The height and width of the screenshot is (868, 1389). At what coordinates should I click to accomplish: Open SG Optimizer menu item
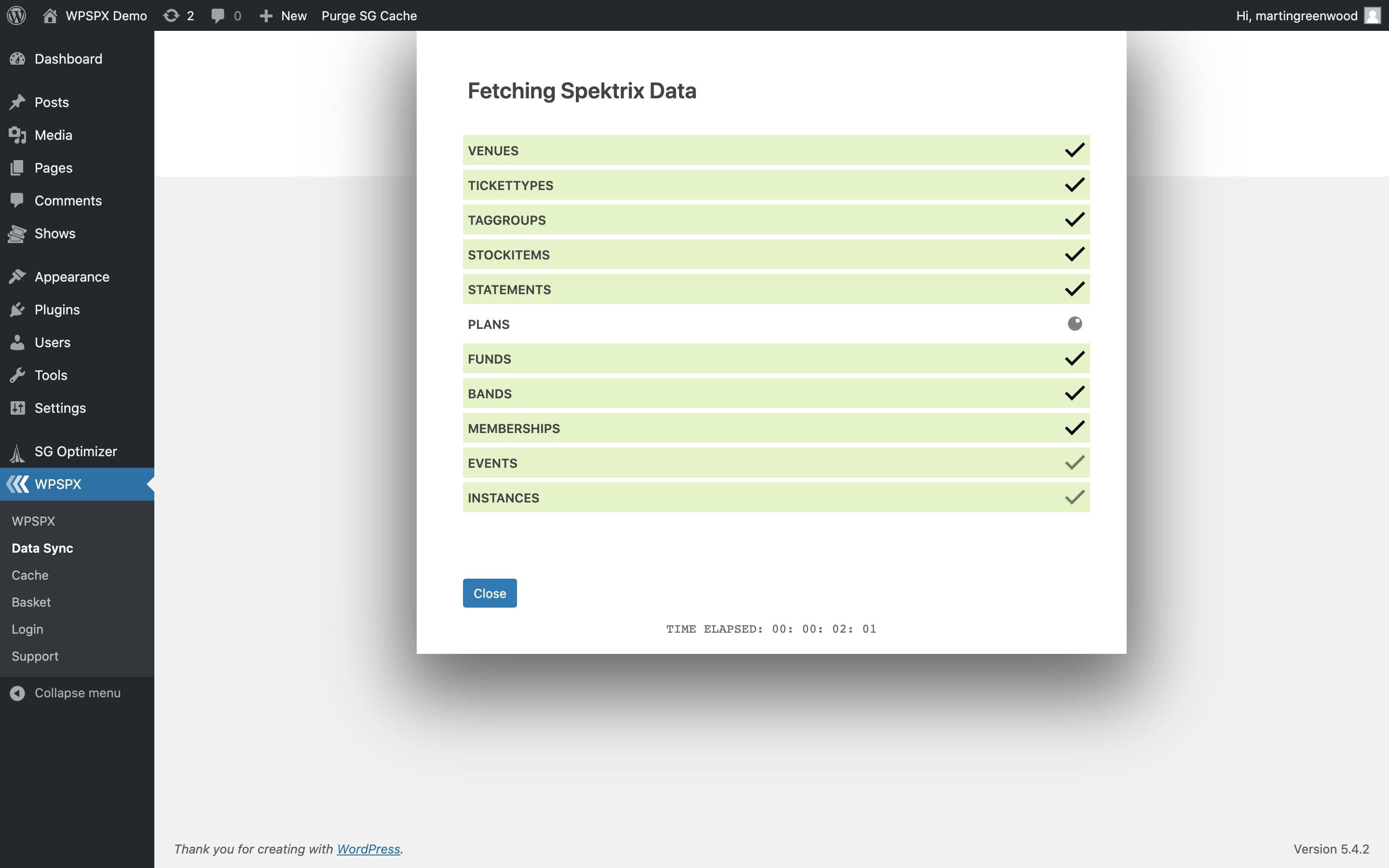tap(77, 451)
